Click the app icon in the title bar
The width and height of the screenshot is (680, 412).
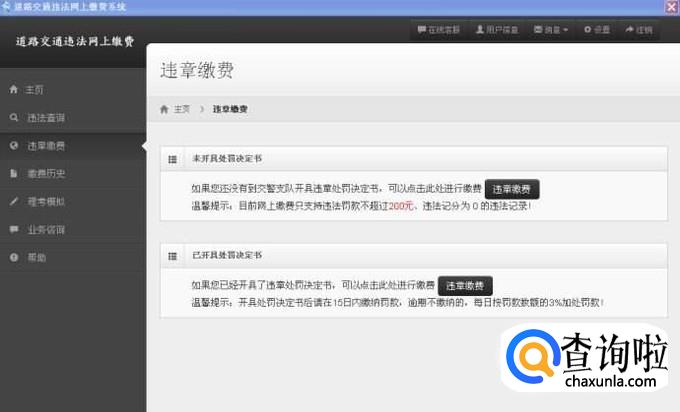point(6,7)
